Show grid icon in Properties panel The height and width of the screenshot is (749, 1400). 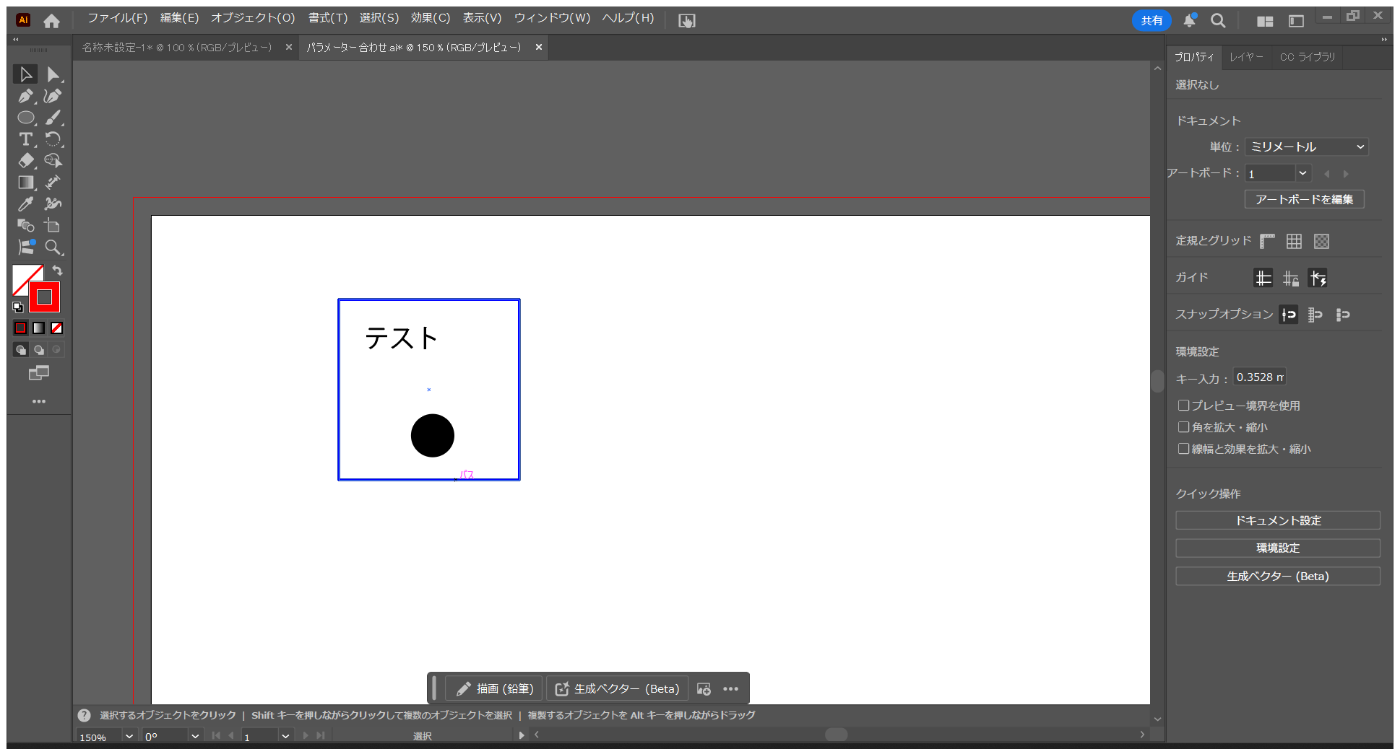coord(1294,241)
